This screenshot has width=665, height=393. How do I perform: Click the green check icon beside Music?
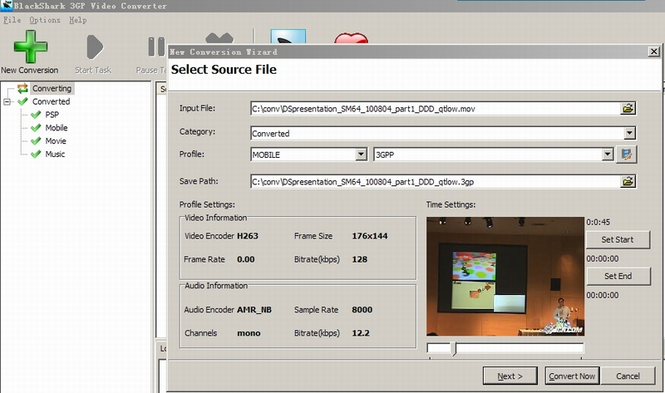point(36,154)
